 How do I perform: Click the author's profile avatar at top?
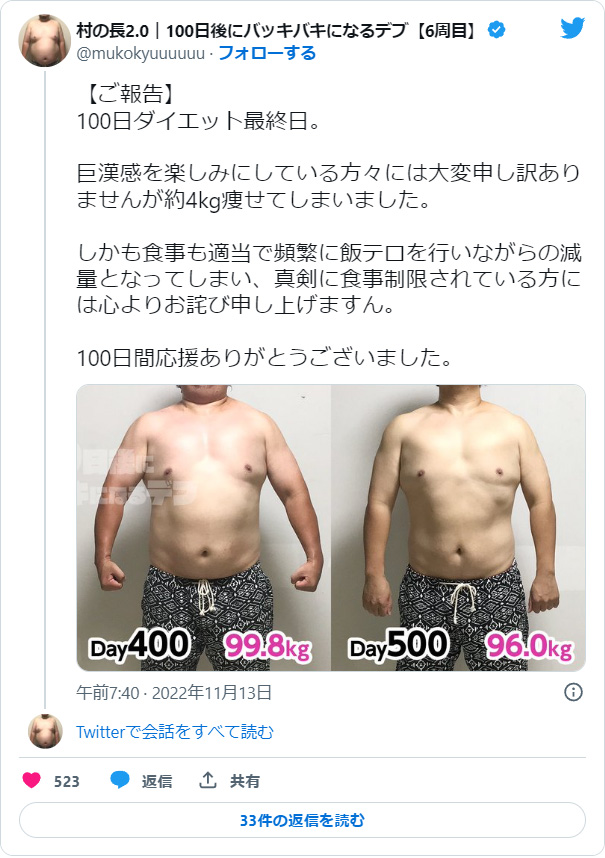(x=45, y=41)
